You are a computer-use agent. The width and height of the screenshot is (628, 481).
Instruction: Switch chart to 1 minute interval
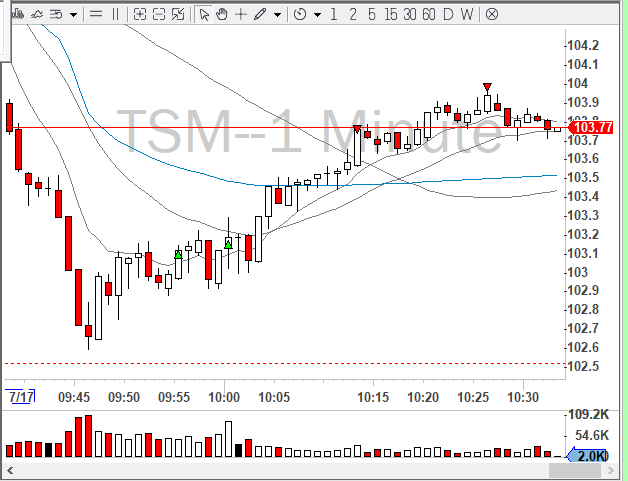pos(333,15)
